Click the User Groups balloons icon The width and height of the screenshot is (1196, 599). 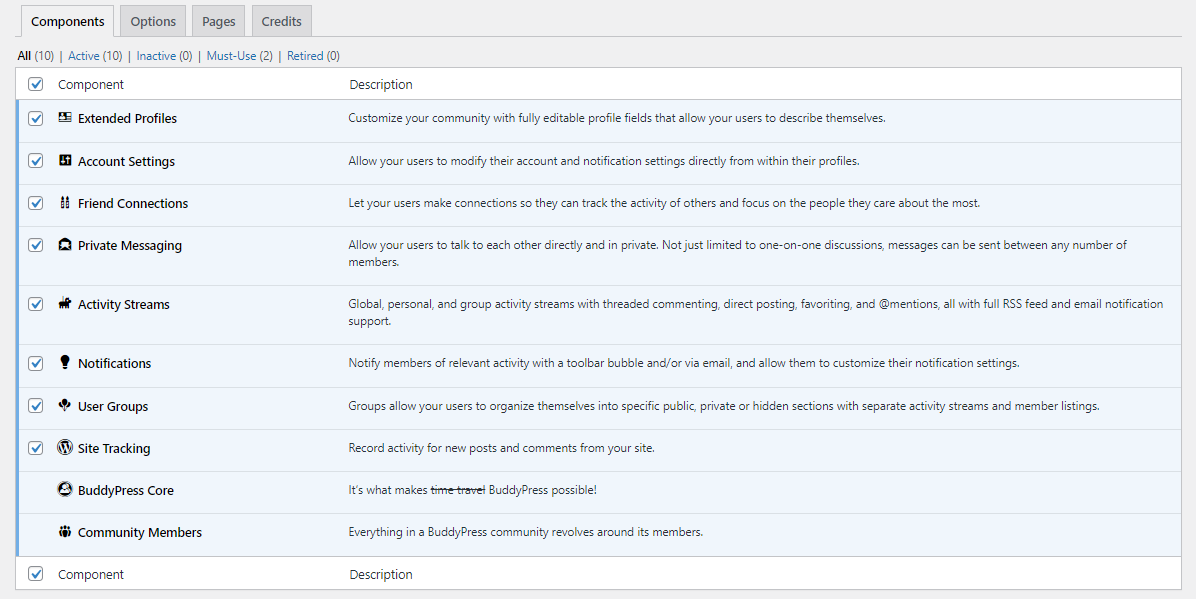point(65,405)
